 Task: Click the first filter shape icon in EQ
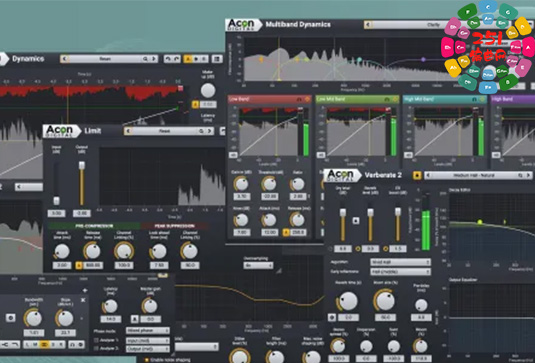tap(5, 345)
